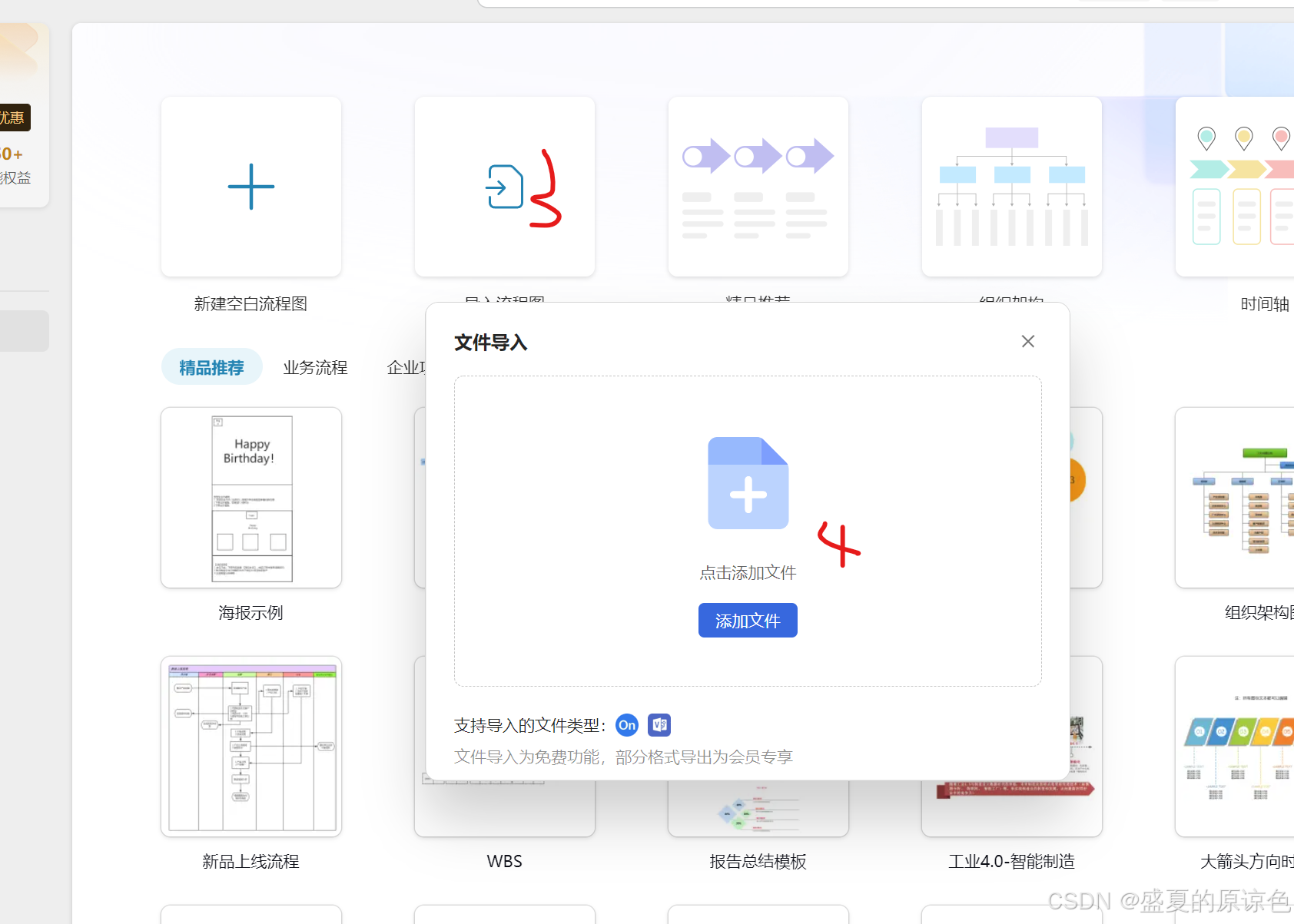Close the 文件导入 dialog
The height and width of the screenshot is (924, 1294).
click(1028, 341)
